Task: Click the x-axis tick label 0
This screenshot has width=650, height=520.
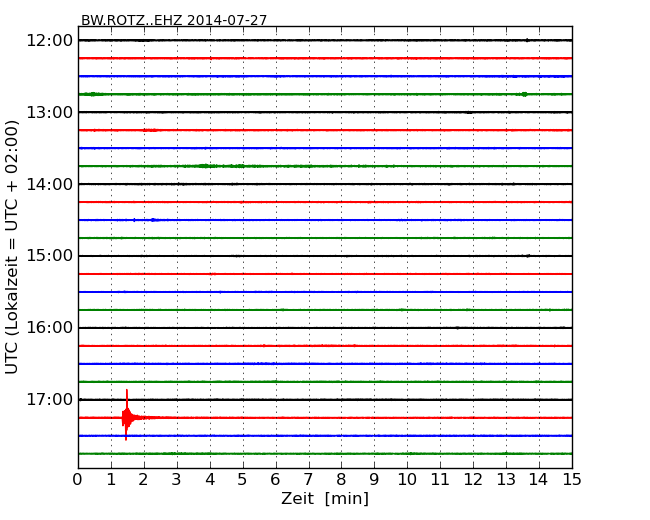Action: click(78, 480)
